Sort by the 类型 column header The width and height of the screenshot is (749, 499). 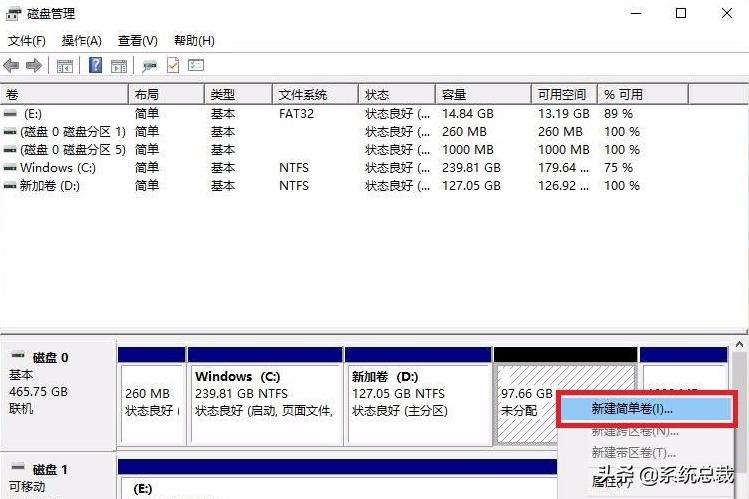tap(238, 95)
